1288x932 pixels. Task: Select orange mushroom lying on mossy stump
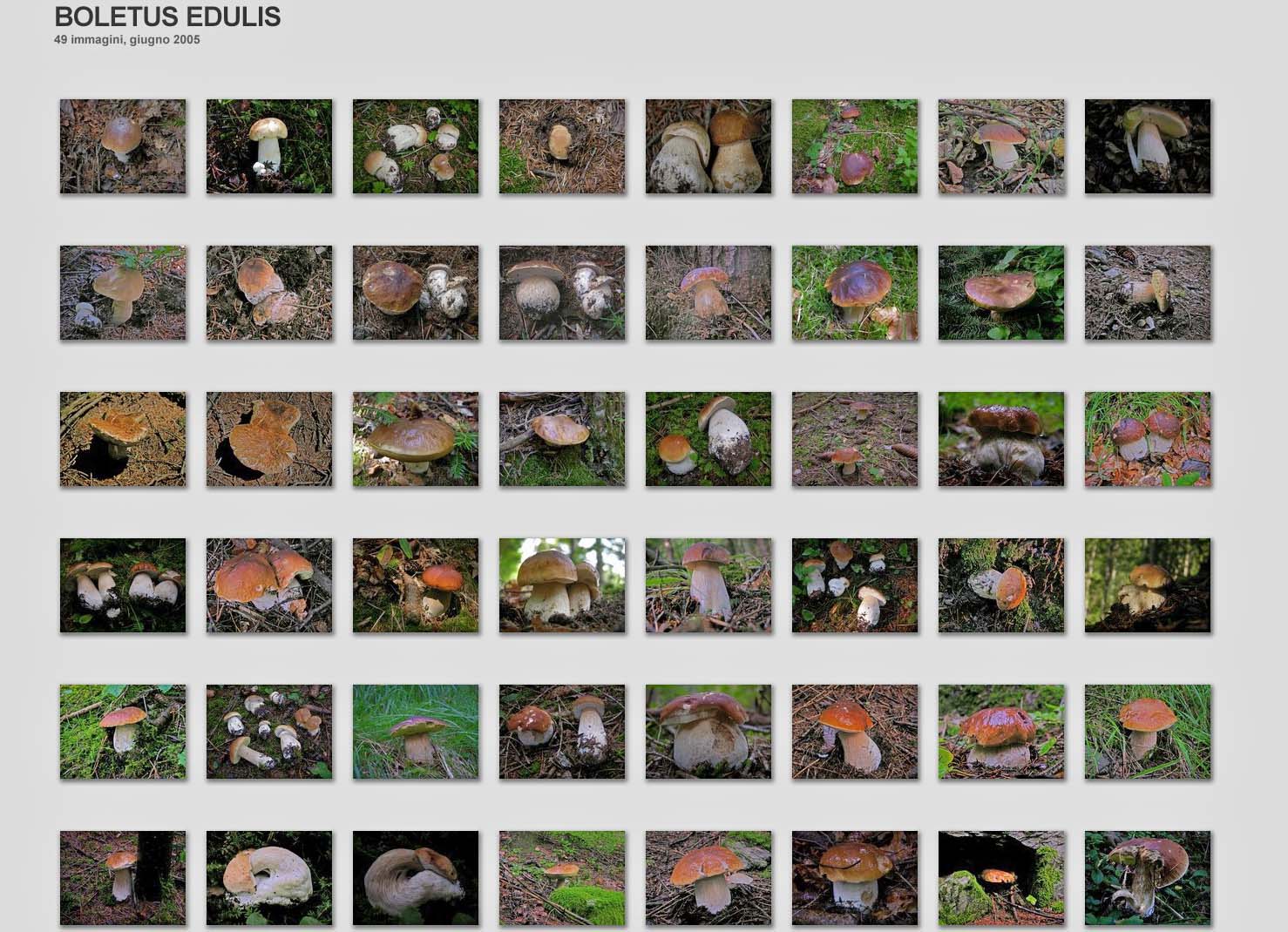1001,585
